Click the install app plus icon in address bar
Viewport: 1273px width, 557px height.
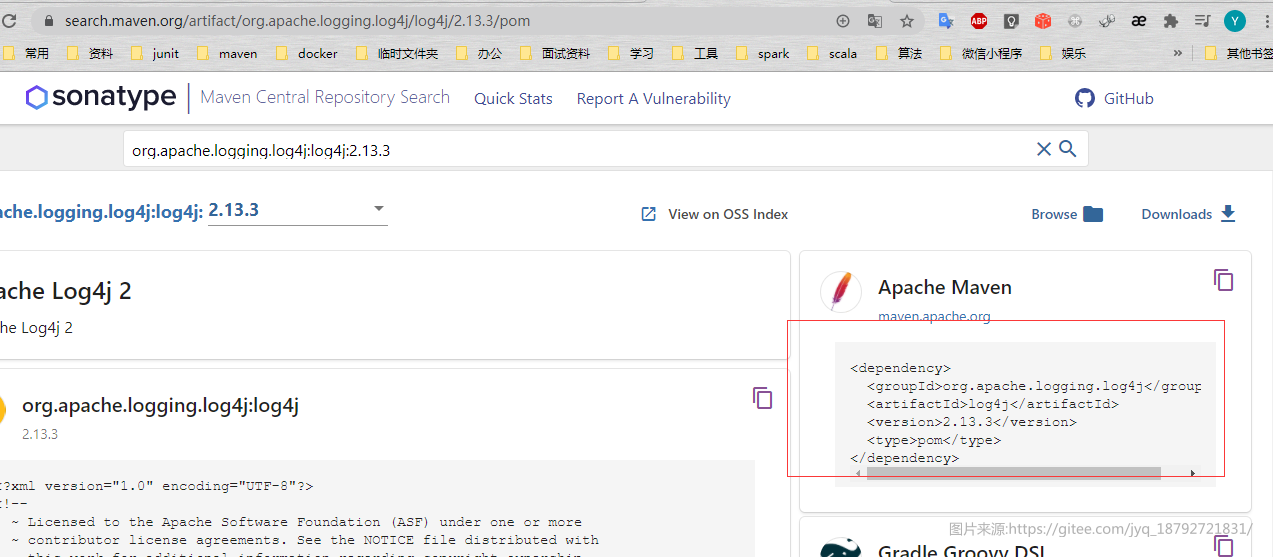pyautogui.click(x=842, y=20)
